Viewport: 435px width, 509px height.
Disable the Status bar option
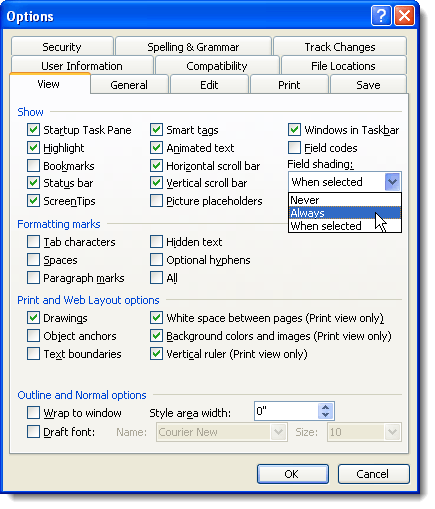(33, 183)
